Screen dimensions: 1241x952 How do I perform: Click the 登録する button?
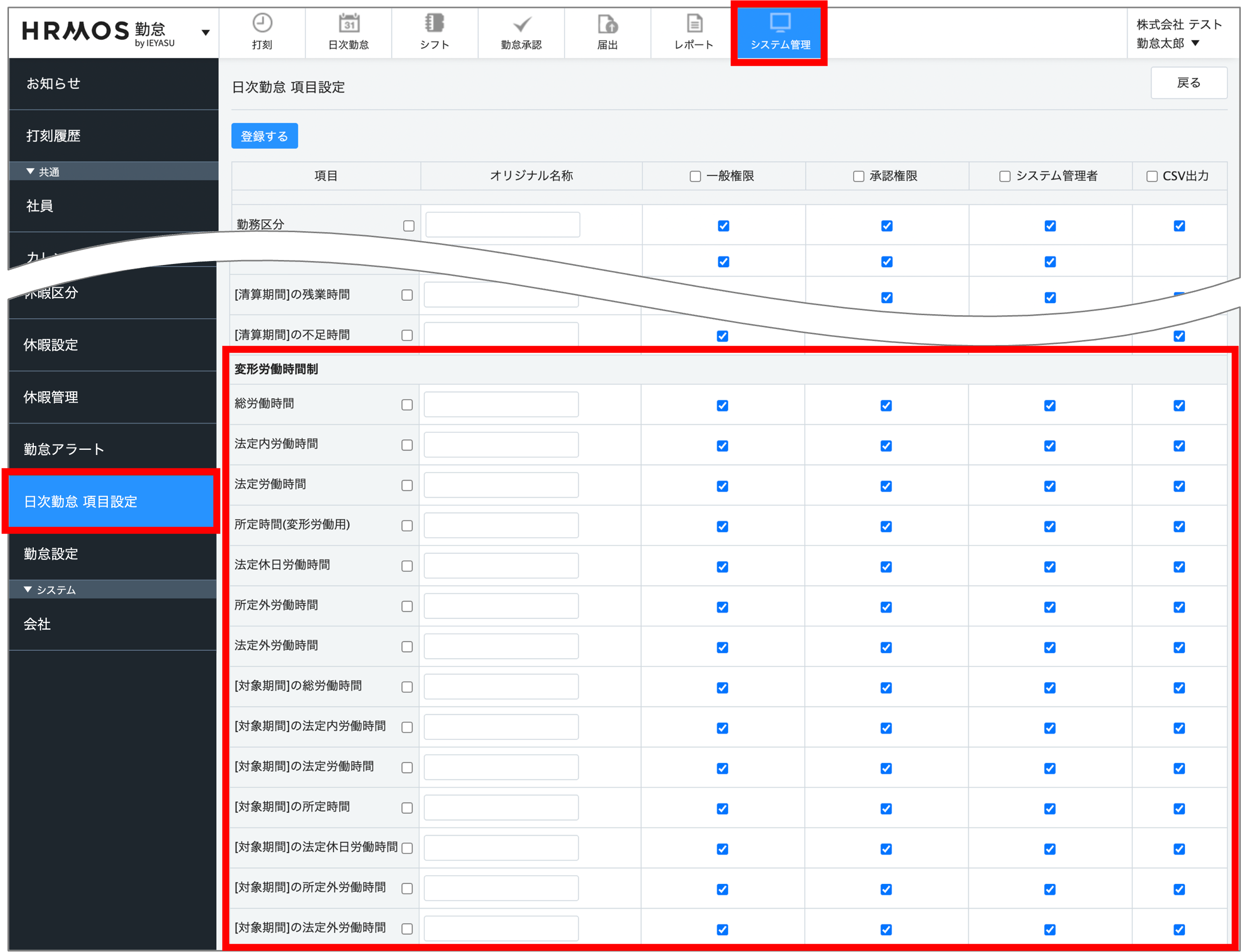coord(264,136)
